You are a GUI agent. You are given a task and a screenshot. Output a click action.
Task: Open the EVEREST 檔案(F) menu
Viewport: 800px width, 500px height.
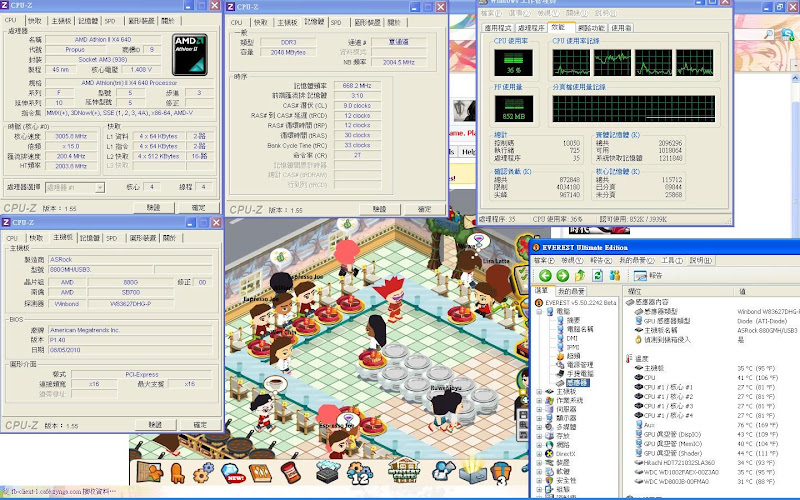[x=545, y=261]
